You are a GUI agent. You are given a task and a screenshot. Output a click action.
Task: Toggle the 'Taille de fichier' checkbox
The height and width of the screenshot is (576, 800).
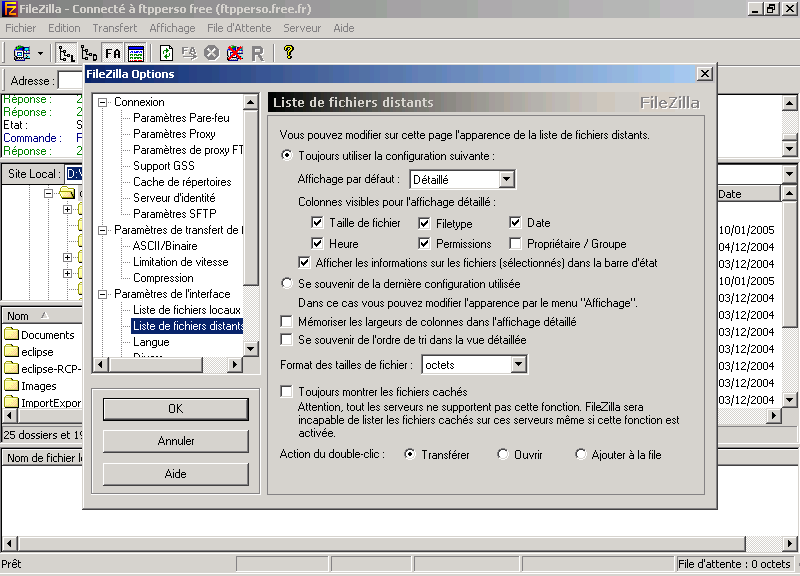tap(317, 222)
